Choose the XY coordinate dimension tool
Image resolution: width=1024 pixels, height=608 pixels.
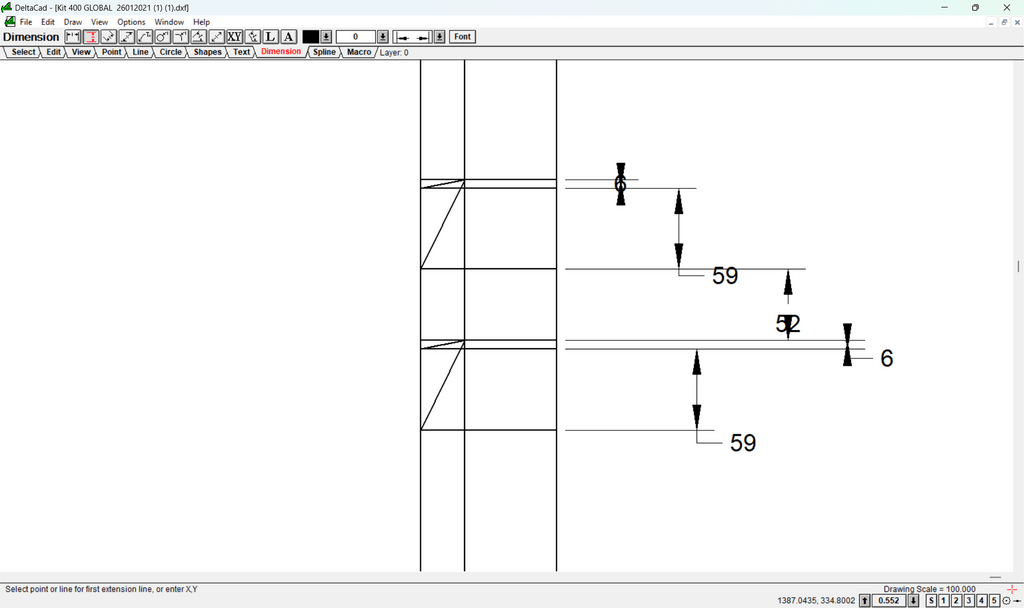tap(235, 37)
